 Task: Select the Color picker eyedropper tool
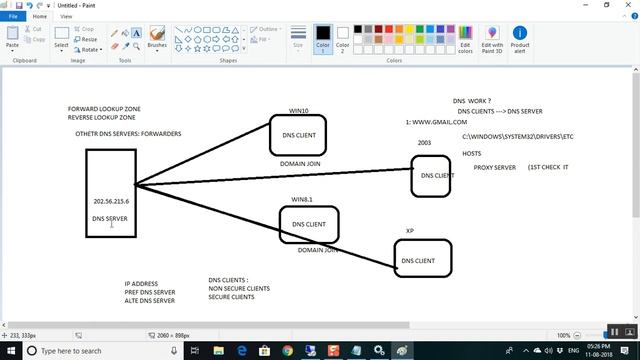pos(125,47)
